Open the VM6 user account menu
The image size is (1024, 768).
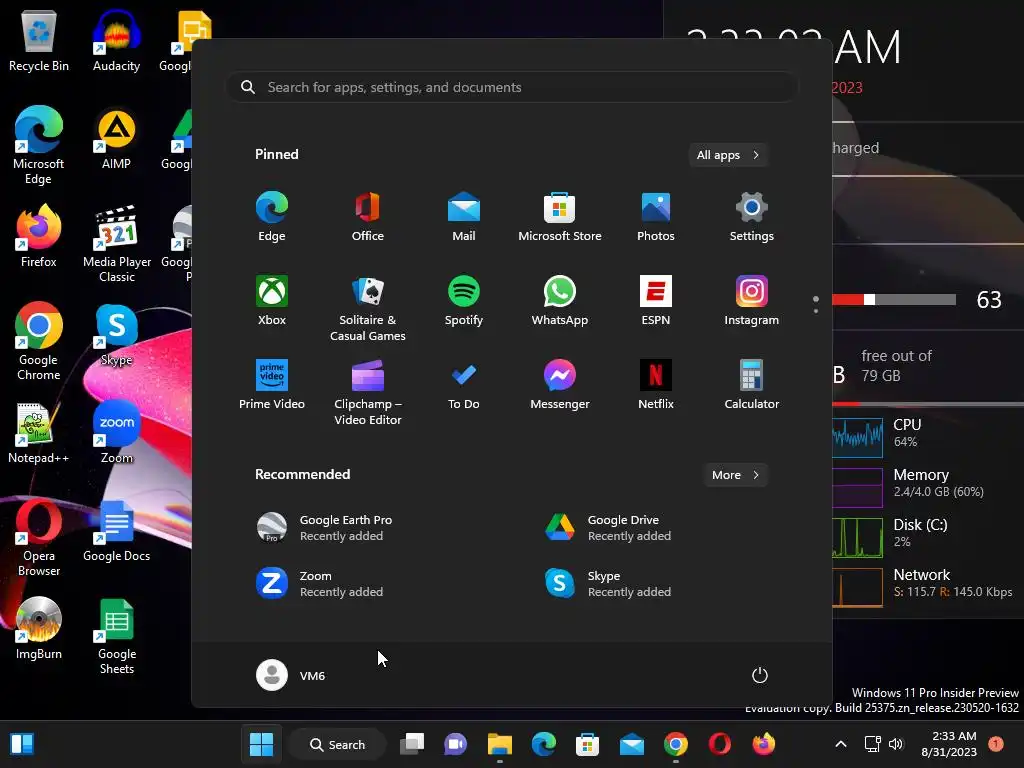pyautogui.click(x=291, y=675)
